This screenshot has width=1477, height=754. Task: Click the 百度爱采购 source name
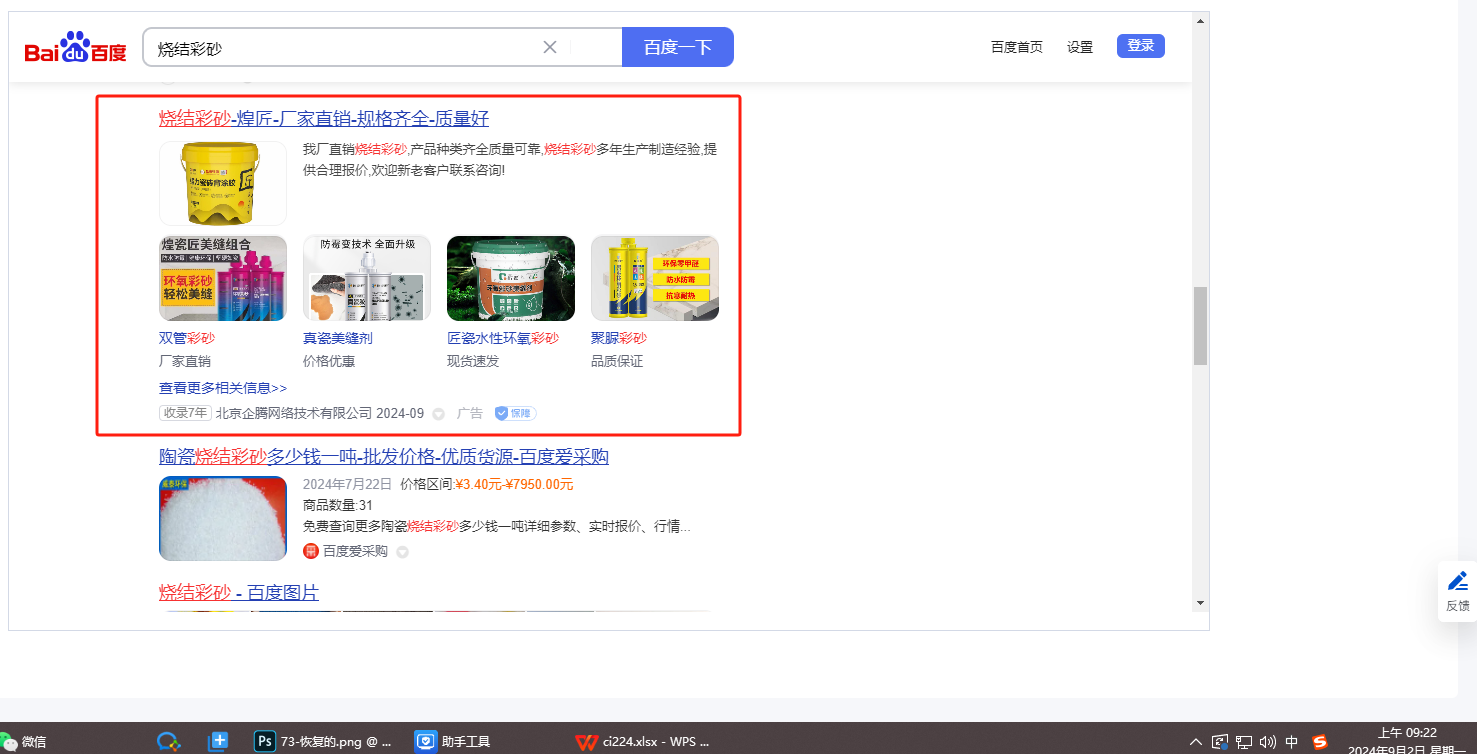(355, 551)
